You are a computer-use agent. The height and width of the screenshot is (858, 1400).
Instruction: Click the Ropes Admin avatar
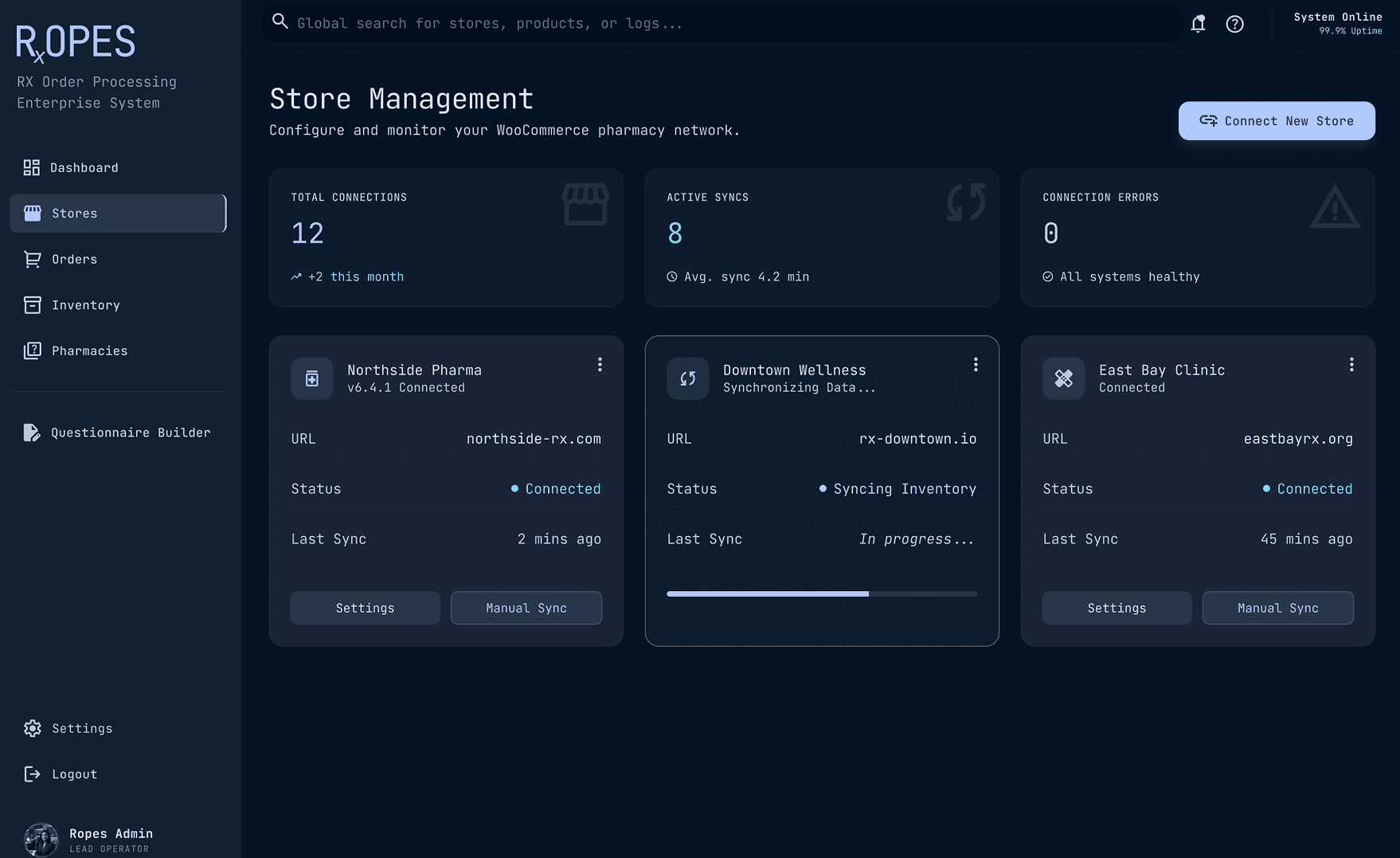(x=41, y=840)
